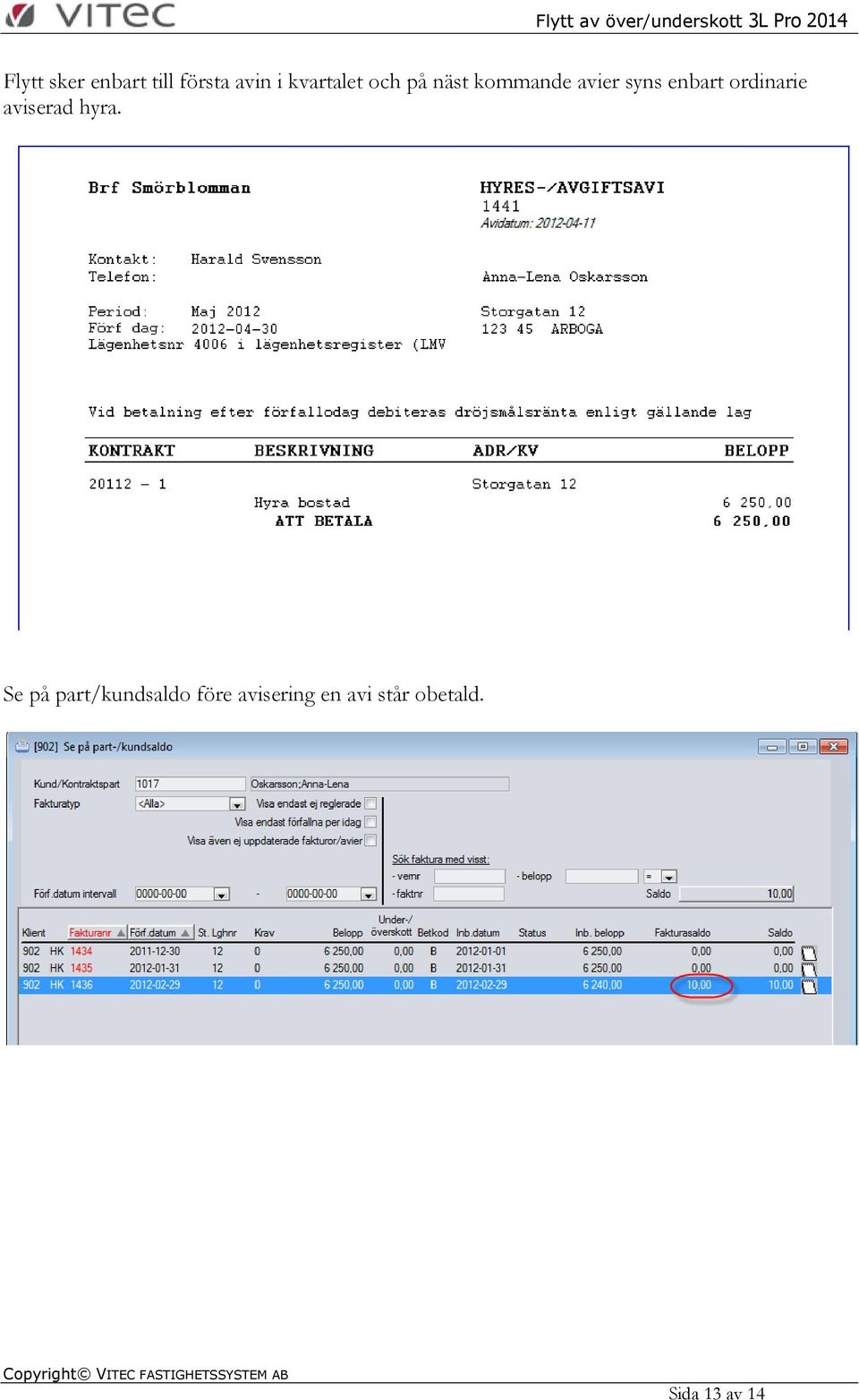Click 'Brf Smörblomman' on the invoice
This screenshot has width=859, height=1400.
pos(169,188)
